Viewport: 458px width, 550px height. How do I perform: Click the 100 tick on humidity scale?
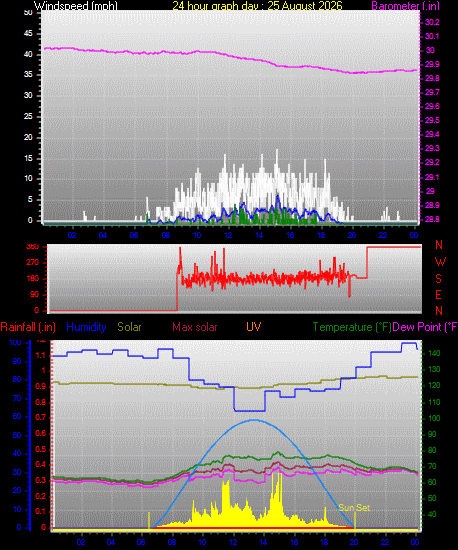[x=15, y=342]
